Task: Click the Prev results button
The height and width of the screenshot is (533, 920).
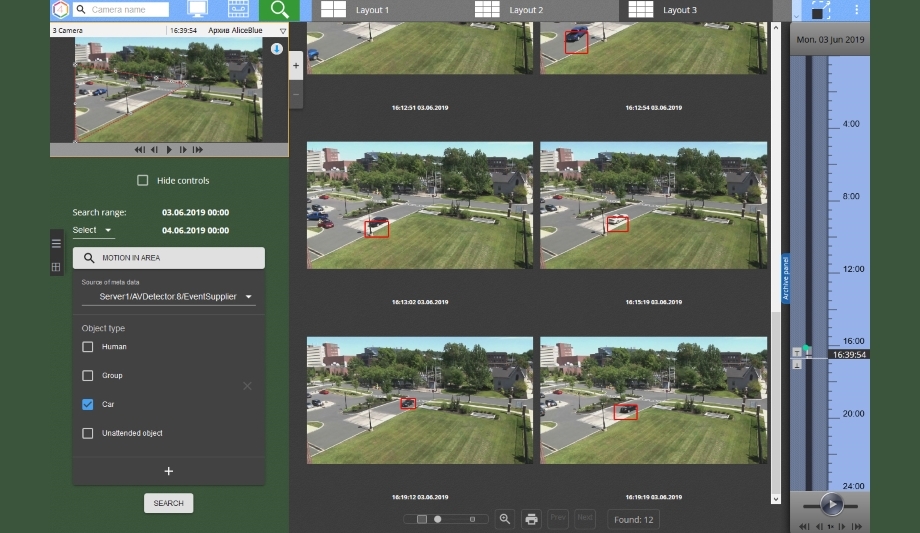Action: tap(558, 519)
